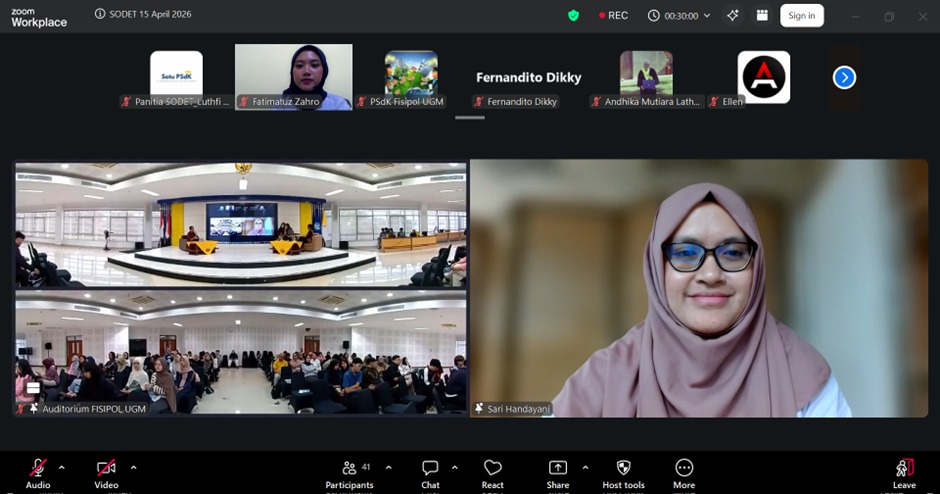Open the AI Companion sparkle icon

point(733,15)
